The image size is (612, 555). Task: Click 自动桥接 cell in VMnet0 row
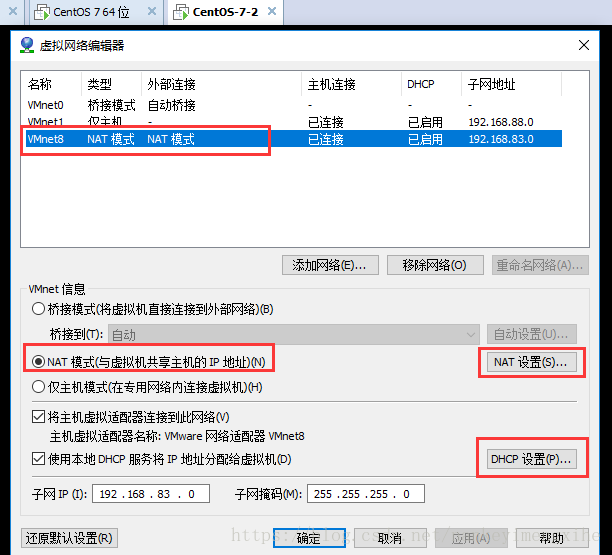click(171, 105)
